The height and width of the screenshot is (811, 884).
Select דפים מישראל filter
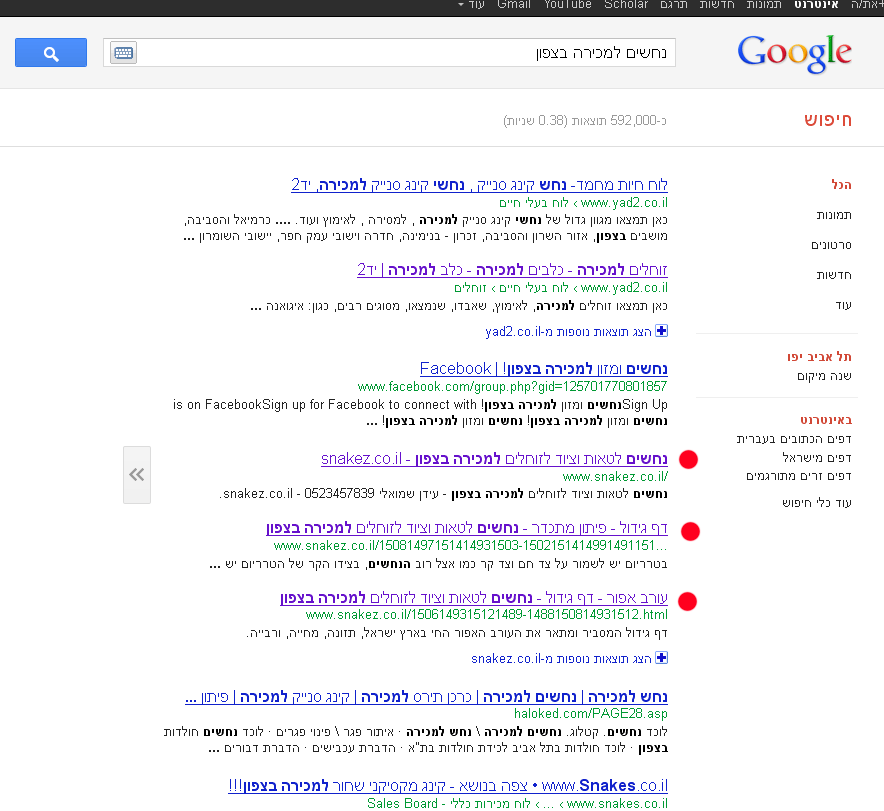point(817,458)
